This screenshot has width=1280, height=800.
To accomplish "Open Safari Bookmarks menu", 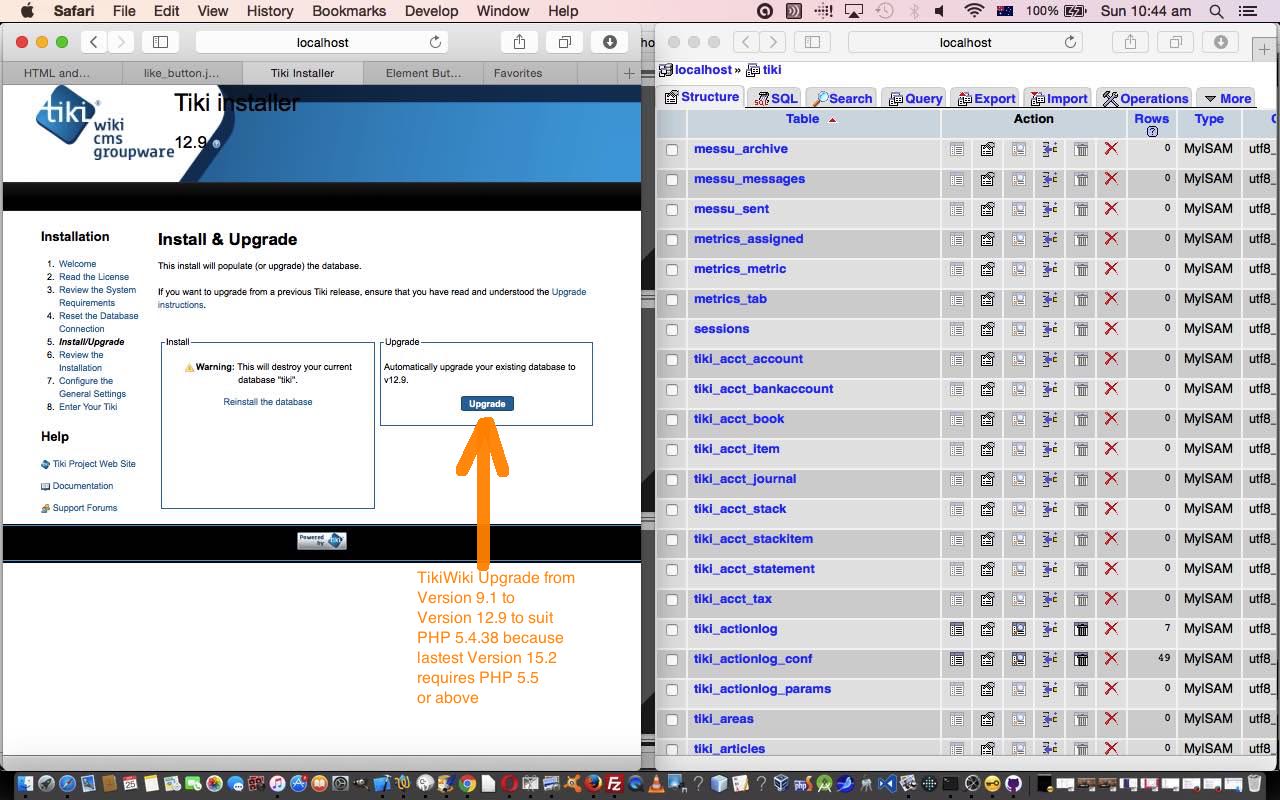I will point(349,11).
